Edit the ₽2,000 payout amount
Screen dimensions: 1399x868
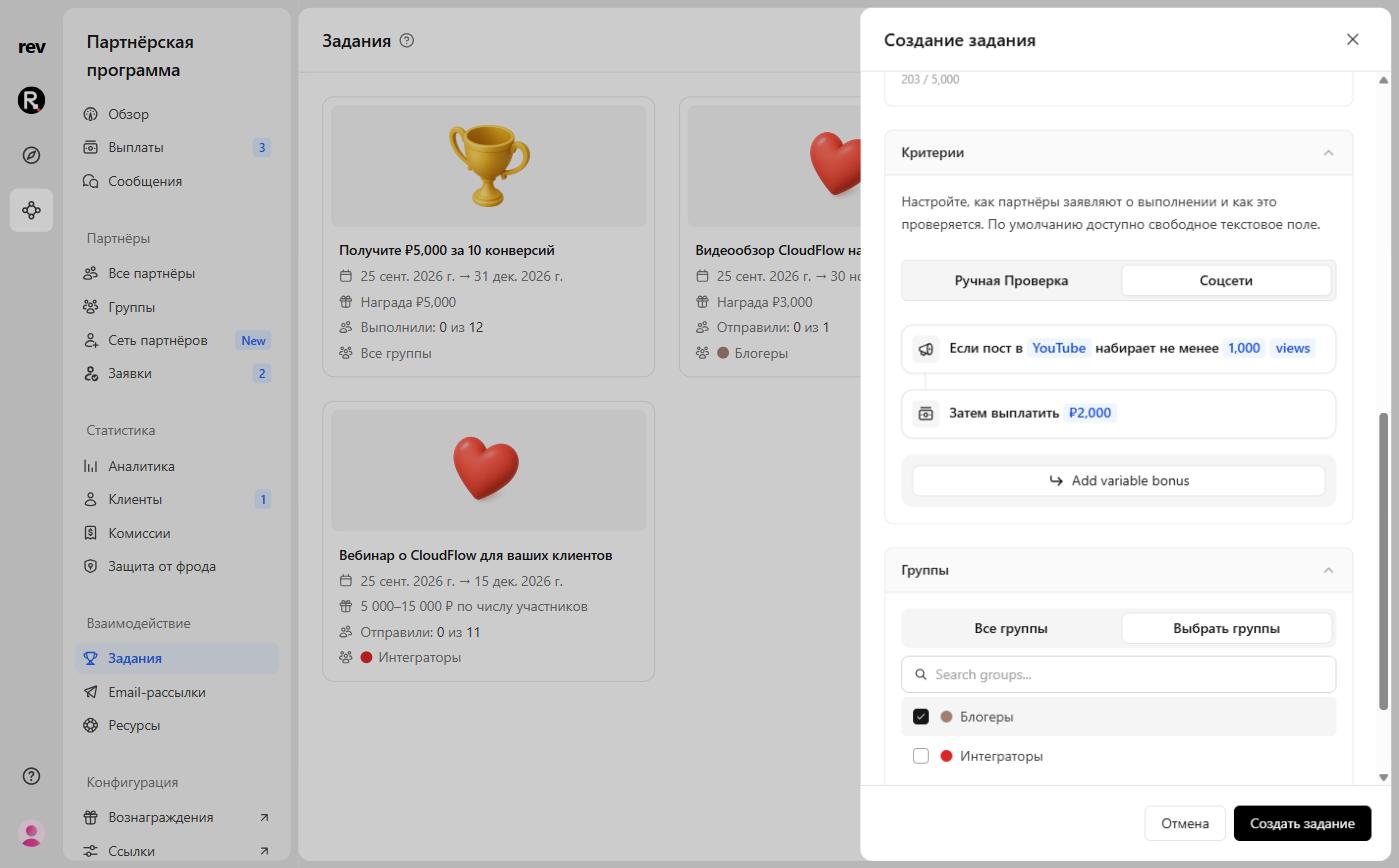1090,413
